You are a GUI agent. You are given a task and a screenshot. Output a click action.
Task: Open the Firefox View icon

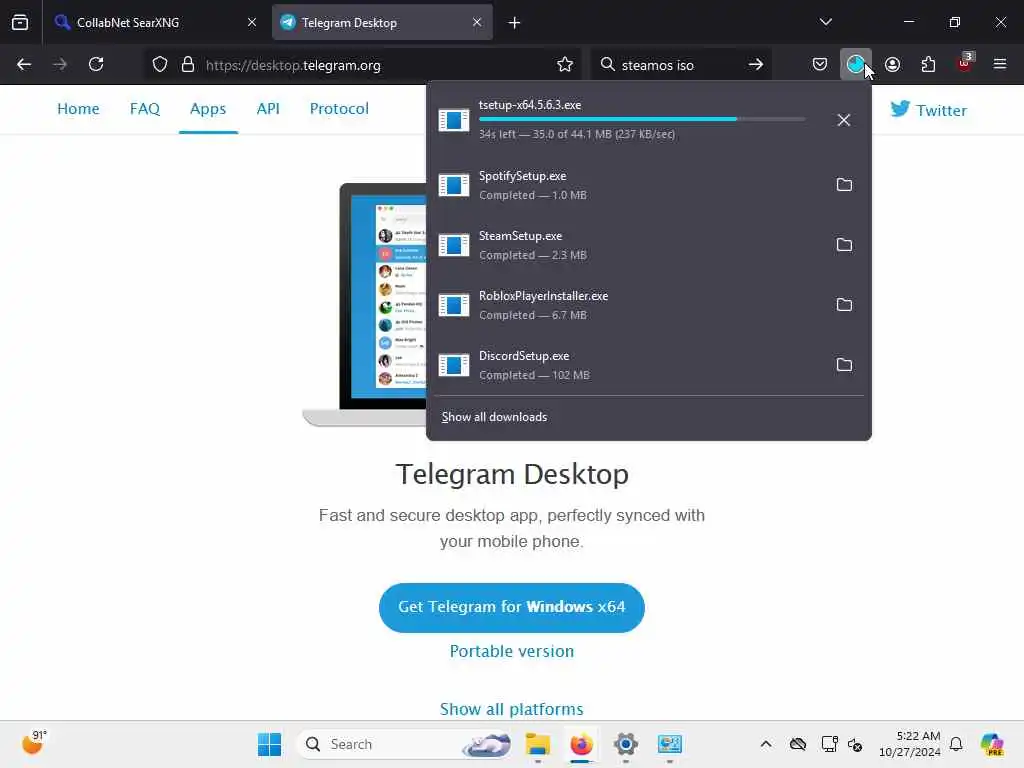tap(20, 22)
